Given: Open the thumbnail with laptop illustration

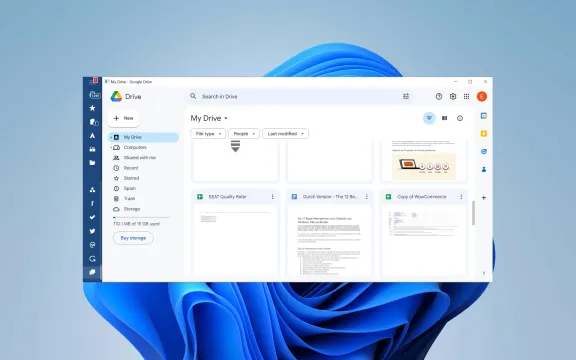Looking at the screenshot, I should pos(424,160).
